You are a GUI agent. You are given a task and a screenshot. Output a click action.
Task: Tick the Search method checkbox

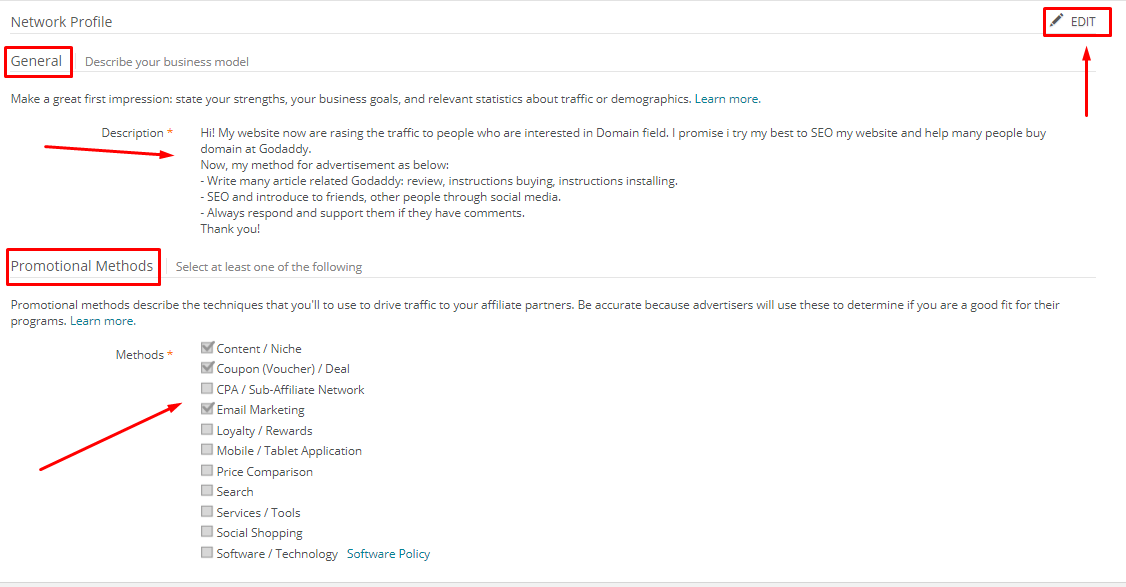click(207, 491)
